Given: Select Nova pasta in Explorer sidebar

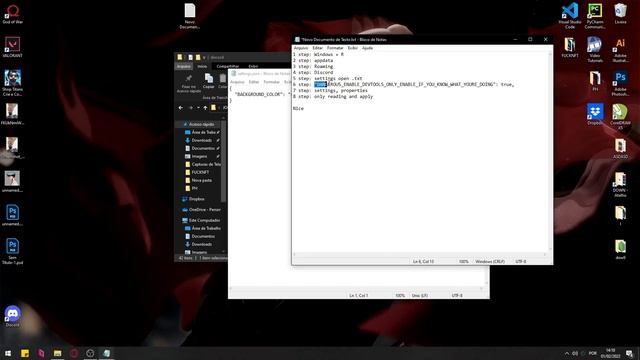Looking at the screenshot, I should pyautogui.click(x=202, y=180).
